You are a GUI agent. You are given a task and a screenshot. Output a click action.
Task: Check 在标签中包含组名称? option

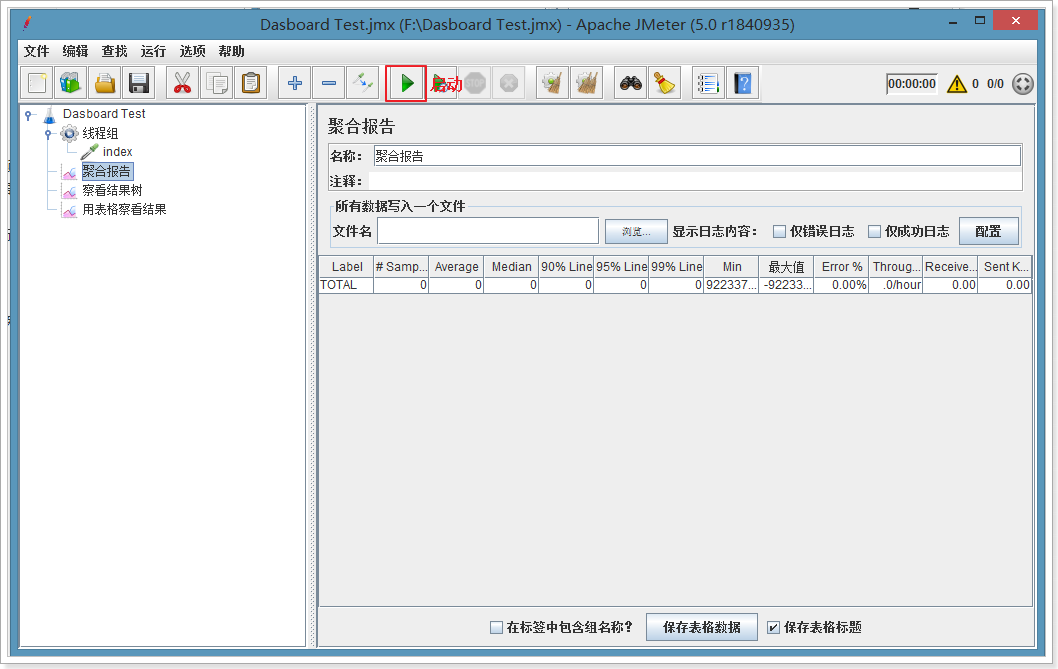tap(496, 627)
